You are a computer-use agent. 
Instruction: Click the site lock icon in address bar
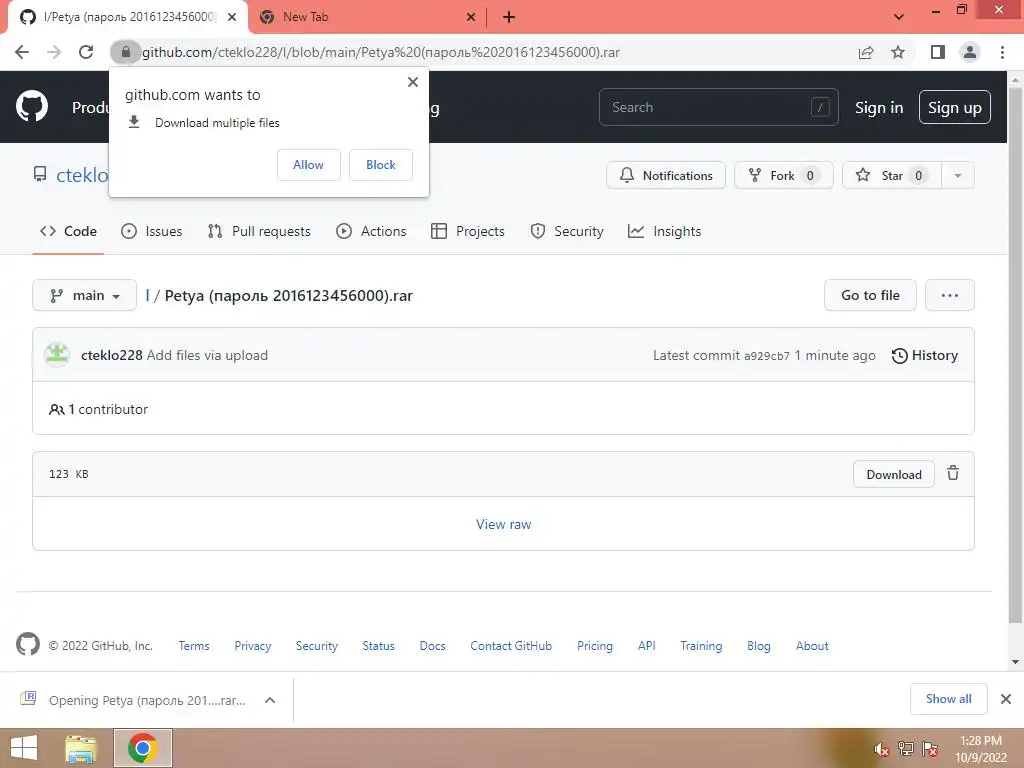pos(125,52)
